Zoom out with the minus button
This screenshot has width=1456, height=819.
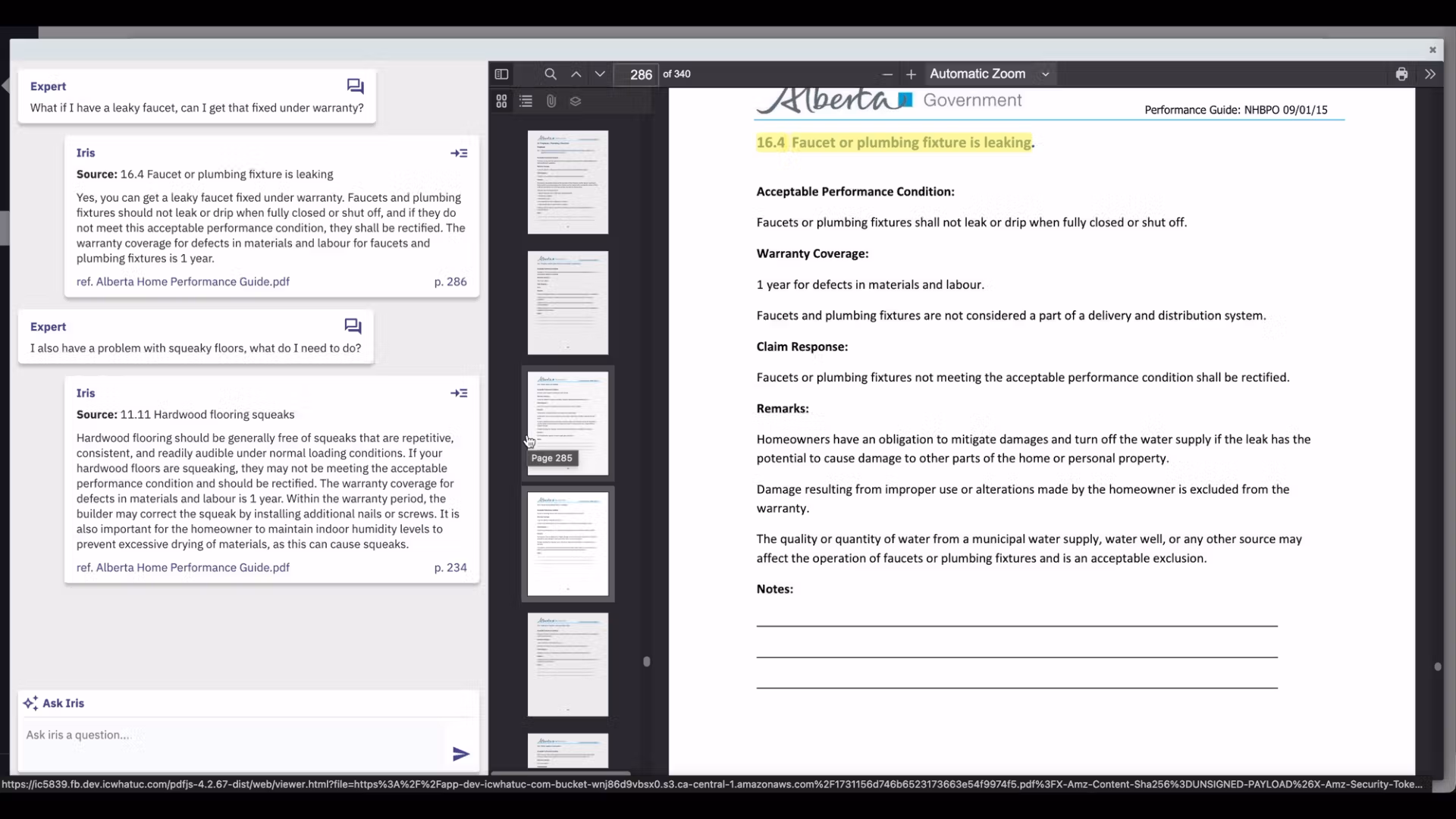click(x=887, y=74)
